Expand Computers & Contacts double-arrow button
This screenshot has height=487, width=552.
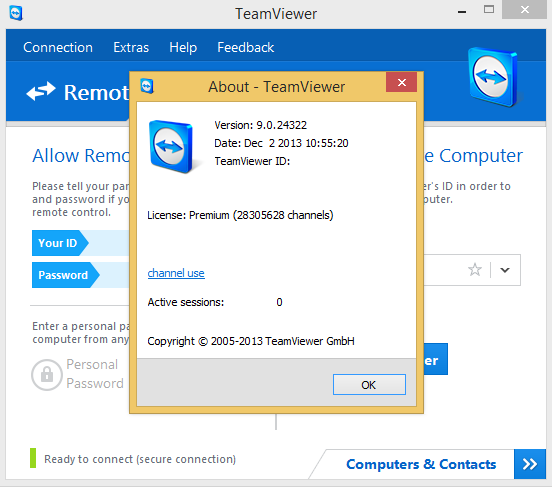(529, 464)
